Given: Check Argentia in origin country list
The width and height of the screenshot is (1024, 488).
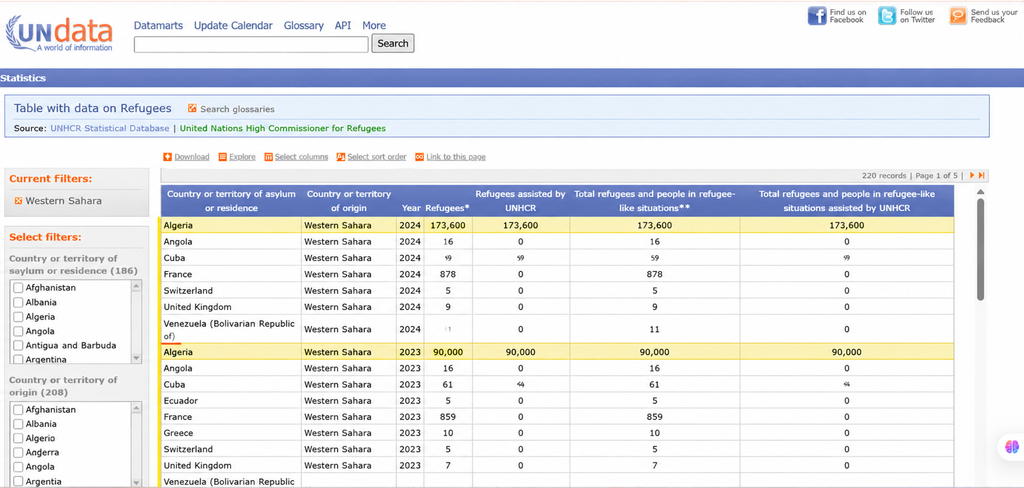Looking at the screenshot, I should pos(18,481).
